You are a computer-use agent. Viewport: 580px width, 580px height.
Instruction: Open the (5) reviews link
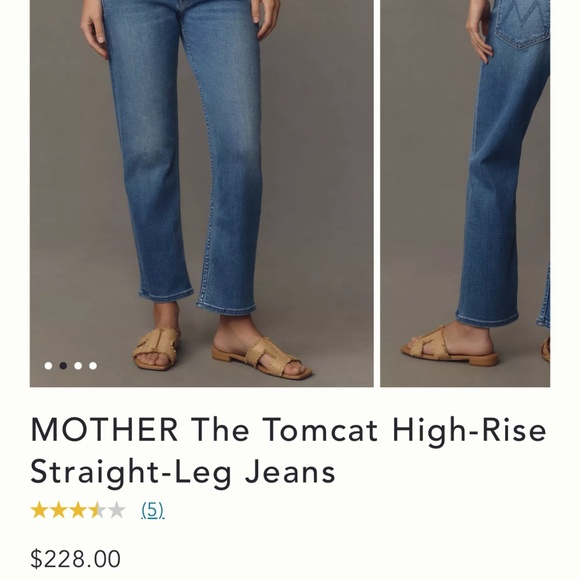point(153,510)
